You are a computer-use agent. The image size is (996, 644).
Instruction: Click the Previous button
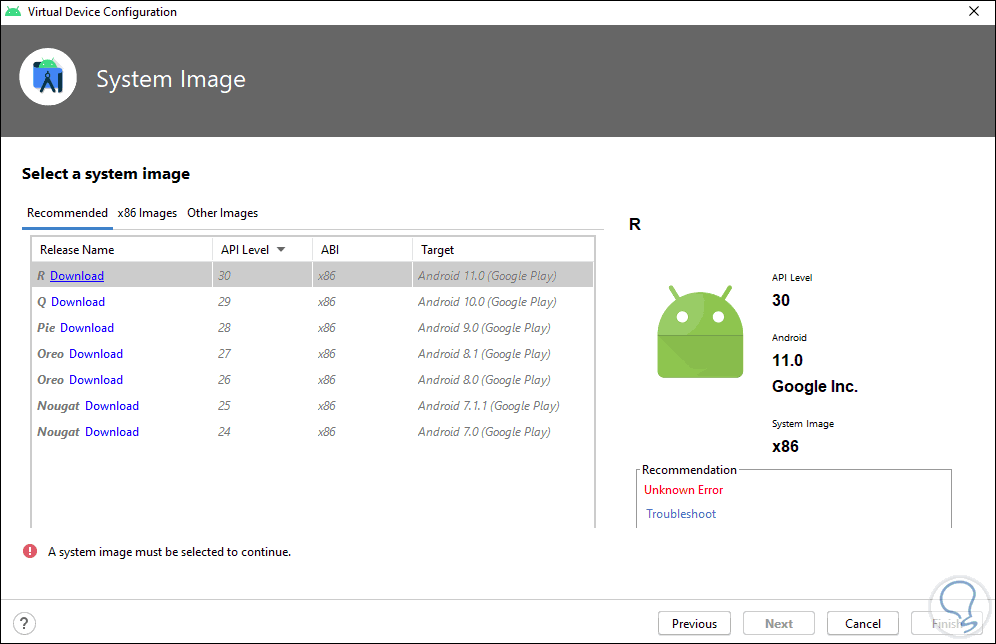[694, 623]
